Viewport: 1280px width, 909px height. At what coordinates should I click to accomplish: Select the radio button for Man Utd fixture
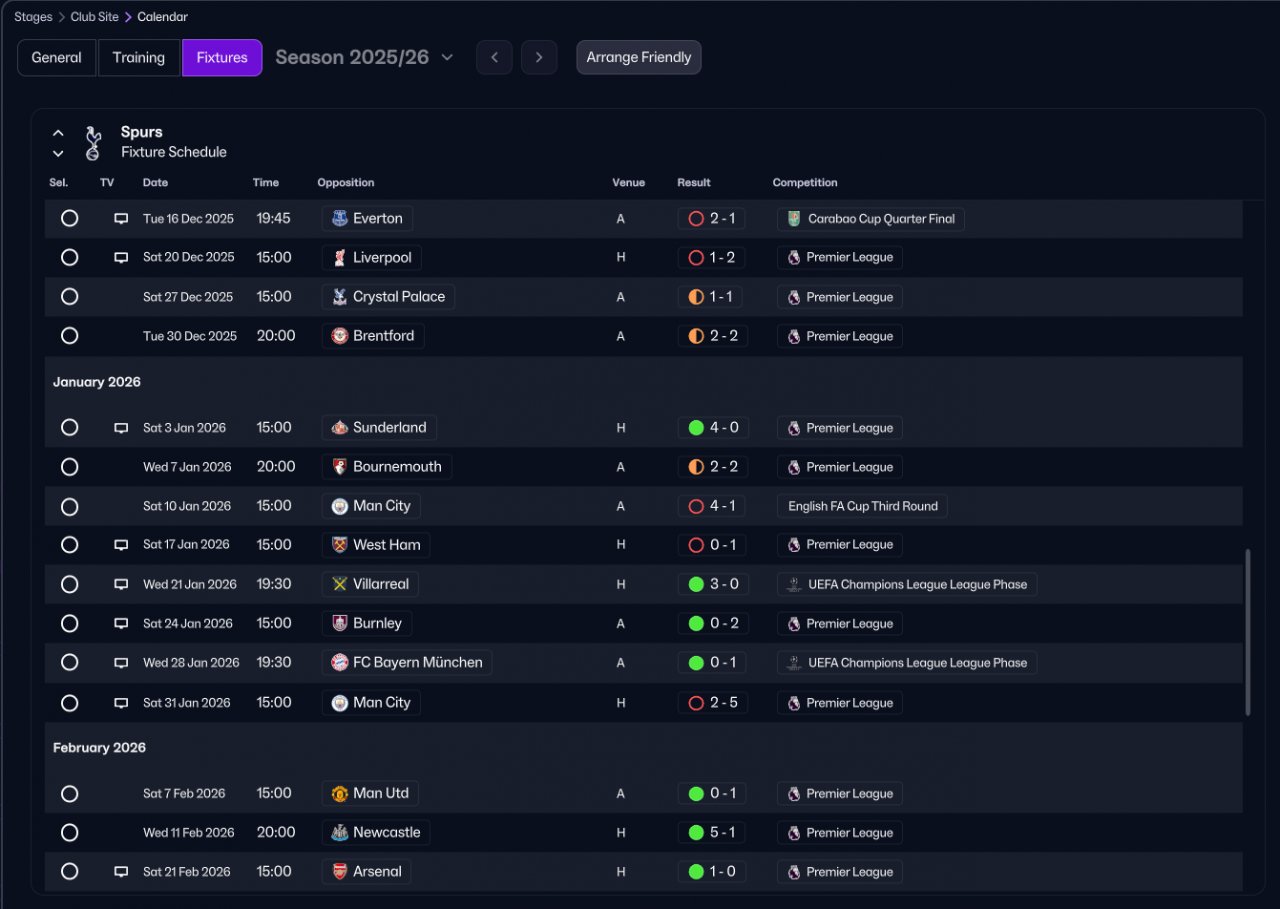(x=69, y=794)
